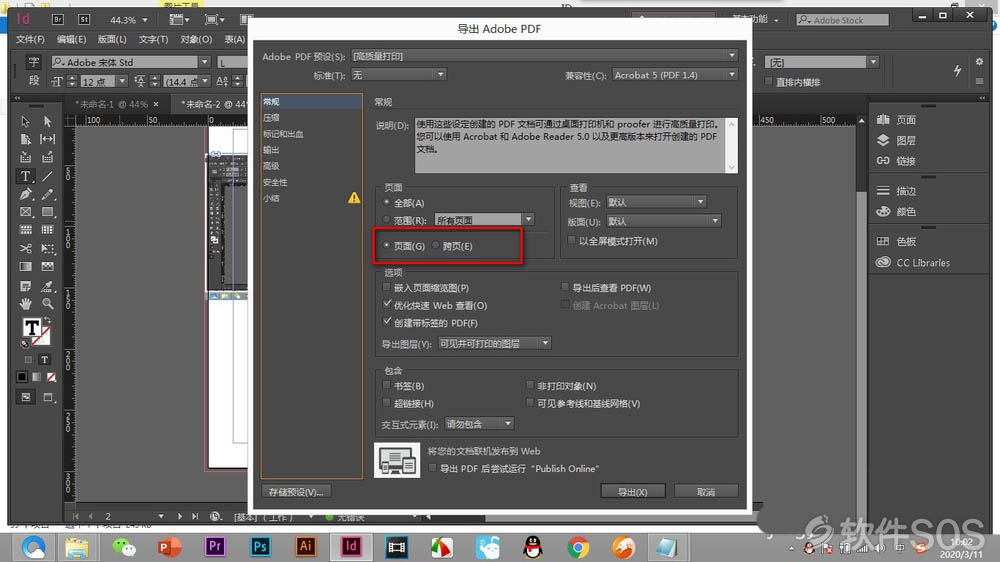Select Spreads (E) export radio button
Screen dimensions: 1000x562
click(436, 246)
